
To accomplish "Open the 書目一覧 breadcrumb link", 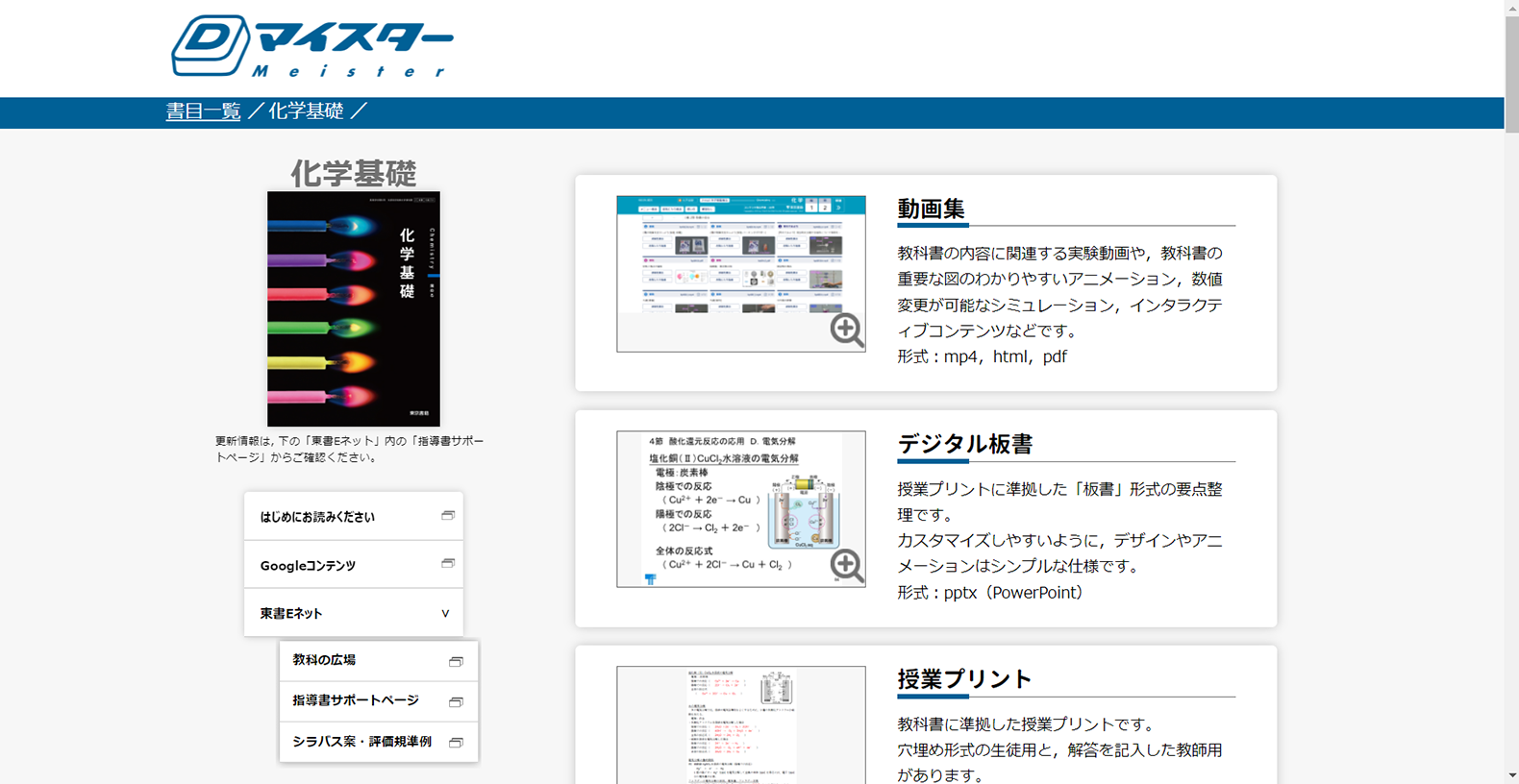I will 203,111.
